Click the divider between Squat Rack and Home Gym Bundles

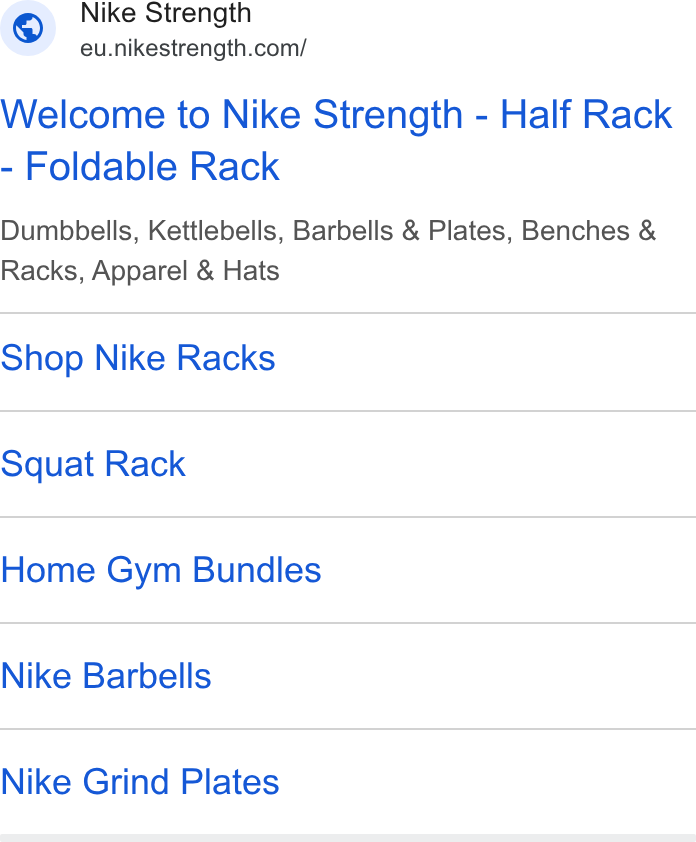click(348, 517)
